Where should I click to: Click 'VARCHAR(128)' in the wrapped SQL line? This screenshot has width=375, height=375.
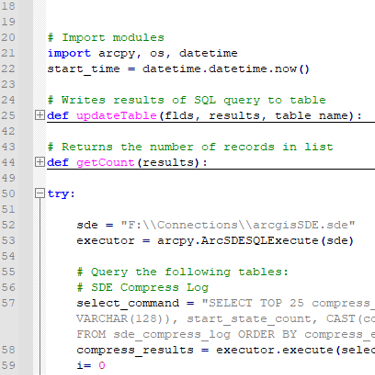[120, 319]
